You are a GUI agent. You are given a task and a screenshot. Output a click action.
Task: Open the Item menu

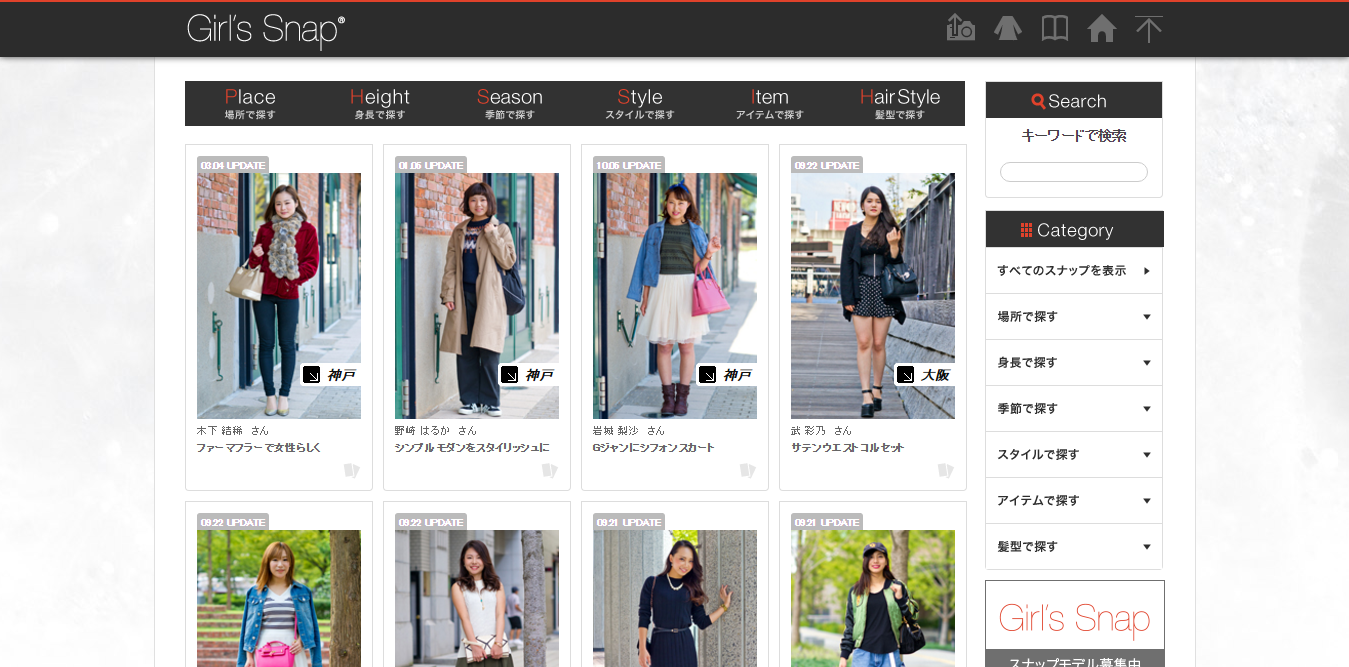(x=770, y=103)
